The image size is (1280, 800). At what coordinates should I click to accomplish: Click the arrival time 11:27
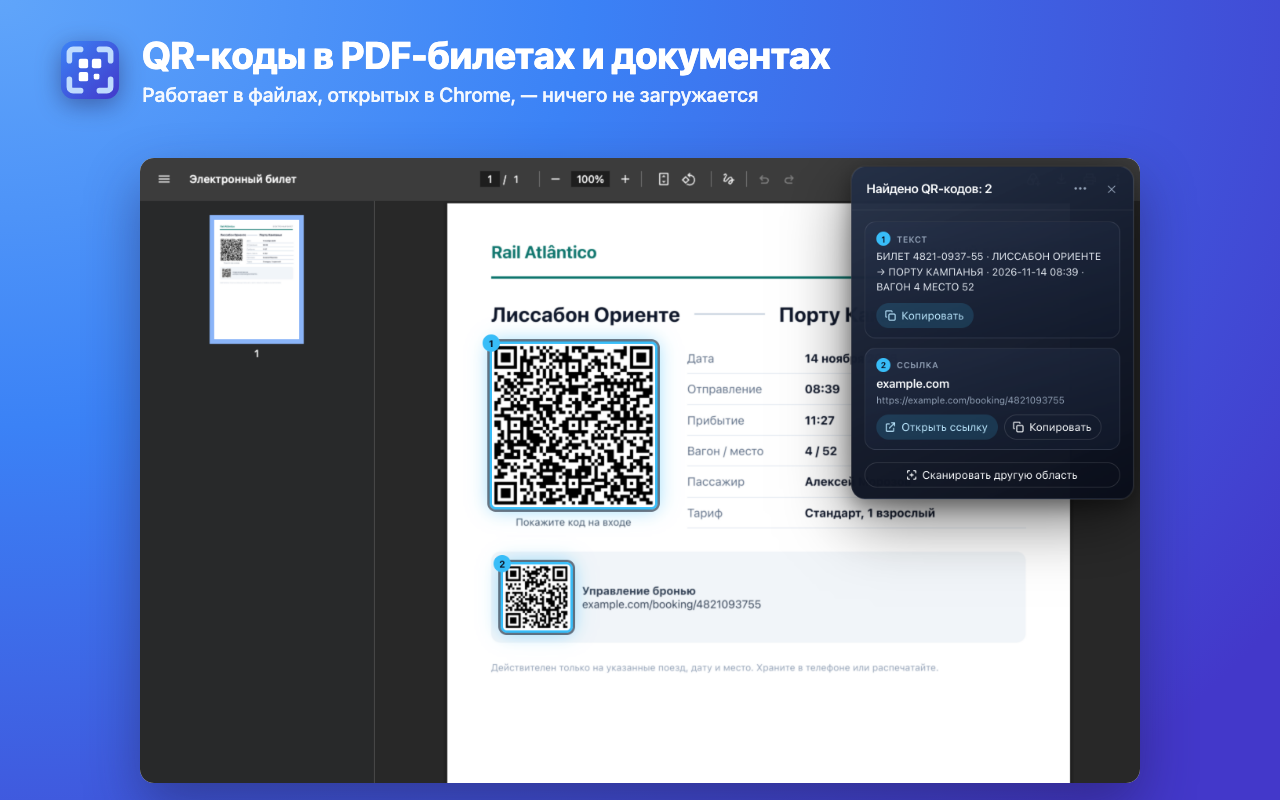pos(820,420)
